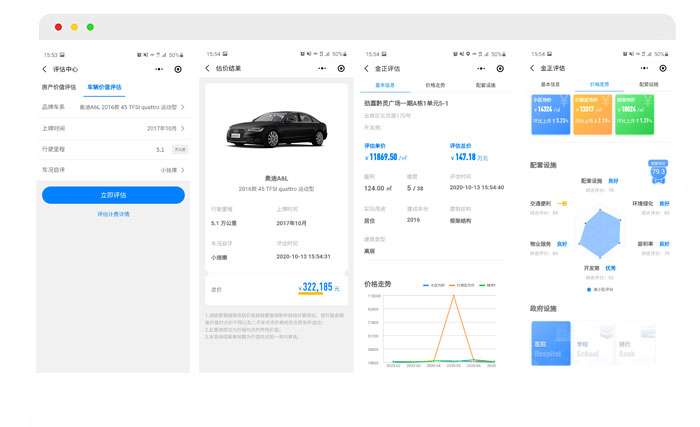700x427 pixels.
Task: Tap the 2020-10-13 15:54:40 evaluation time
Action: (477, 188)
